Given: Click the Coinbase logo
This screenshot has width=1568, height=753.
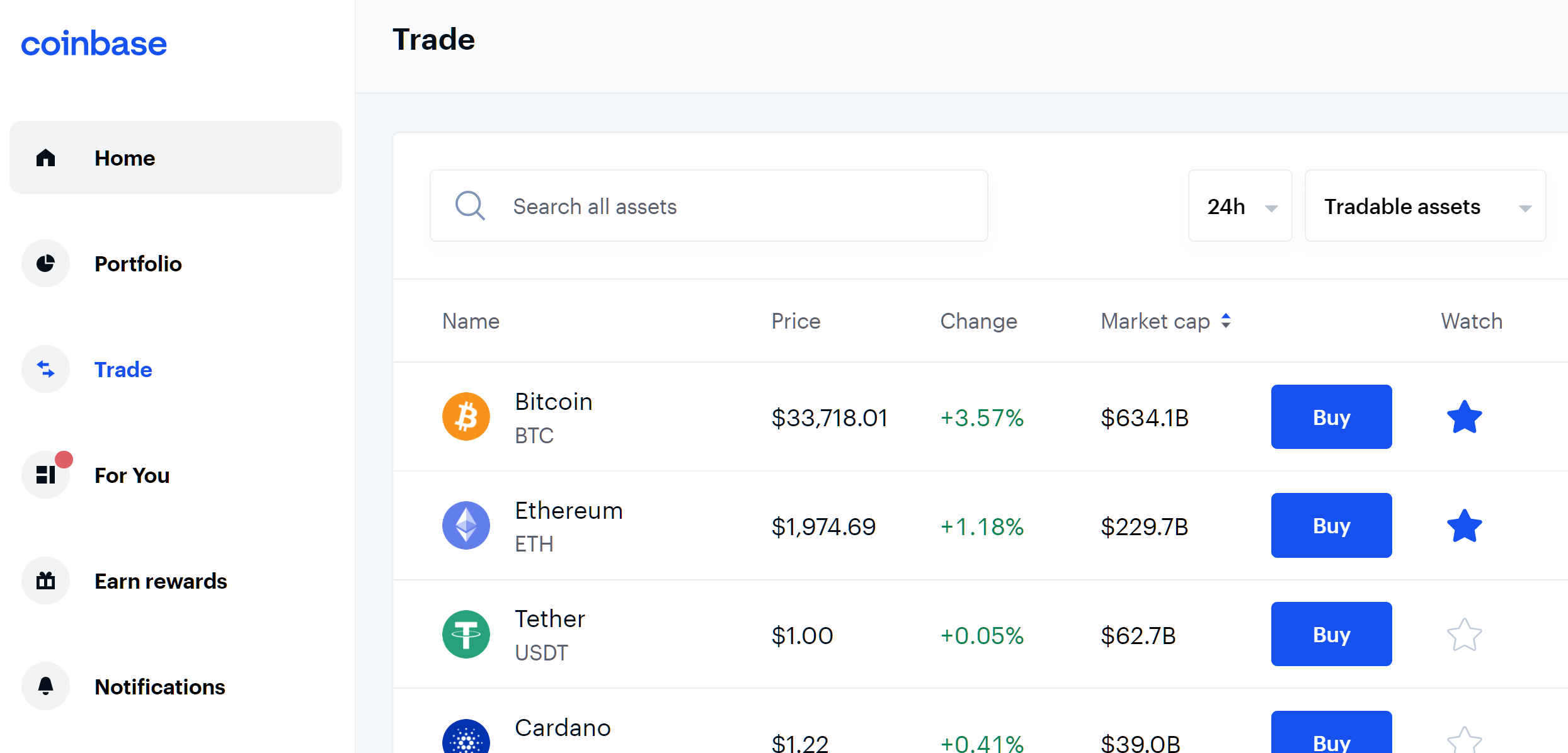Looking at the screenshot, I should tap(94, 44).
